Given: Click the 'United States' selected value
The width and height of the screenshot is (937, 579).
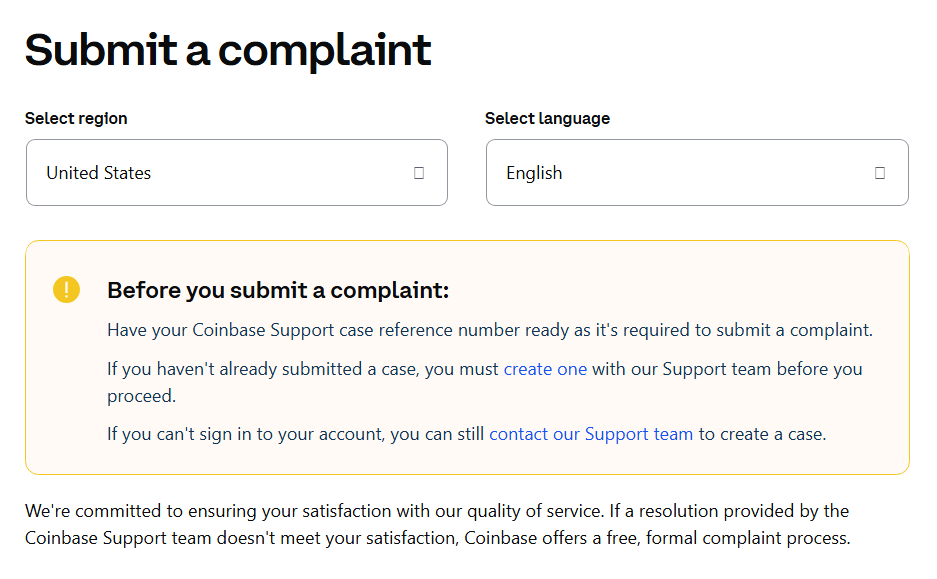Looking at the screenshot, I should point(98,173).
